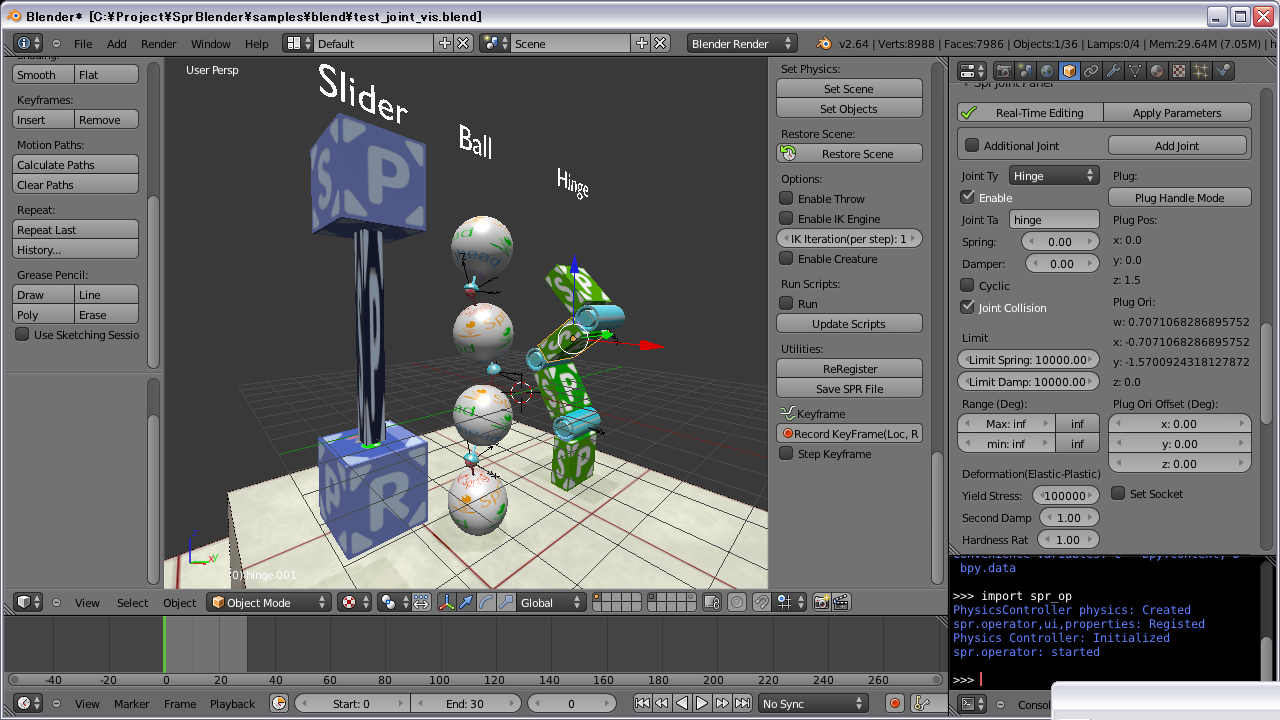
Task: Open the Material properties sphere tab
Action: point(1157,71)
